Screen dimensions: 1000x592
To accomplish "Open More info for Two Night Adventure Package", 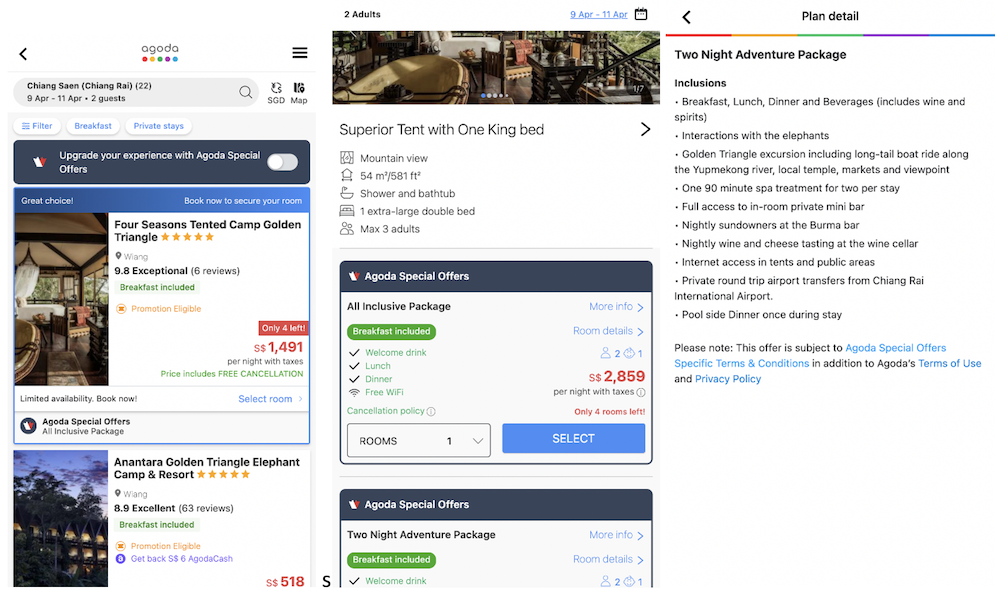I will (616, 535).
